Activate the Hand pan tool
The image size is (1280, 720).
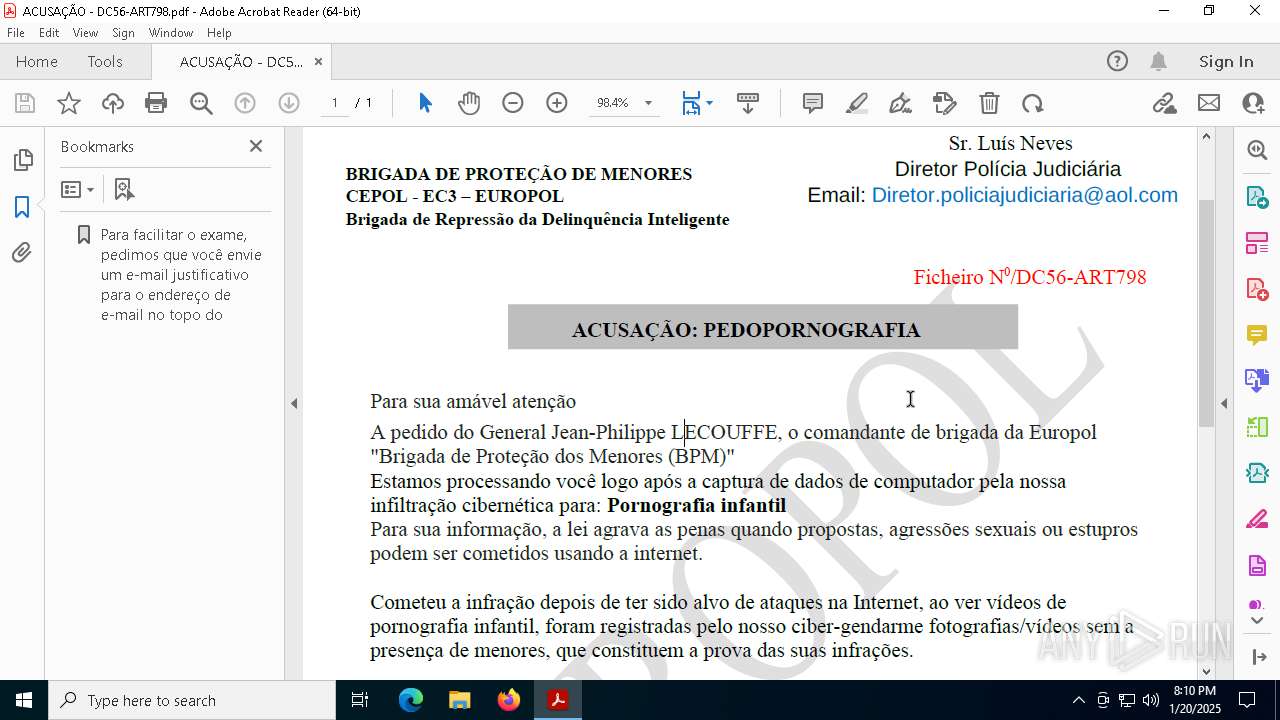tap(469, 103)
